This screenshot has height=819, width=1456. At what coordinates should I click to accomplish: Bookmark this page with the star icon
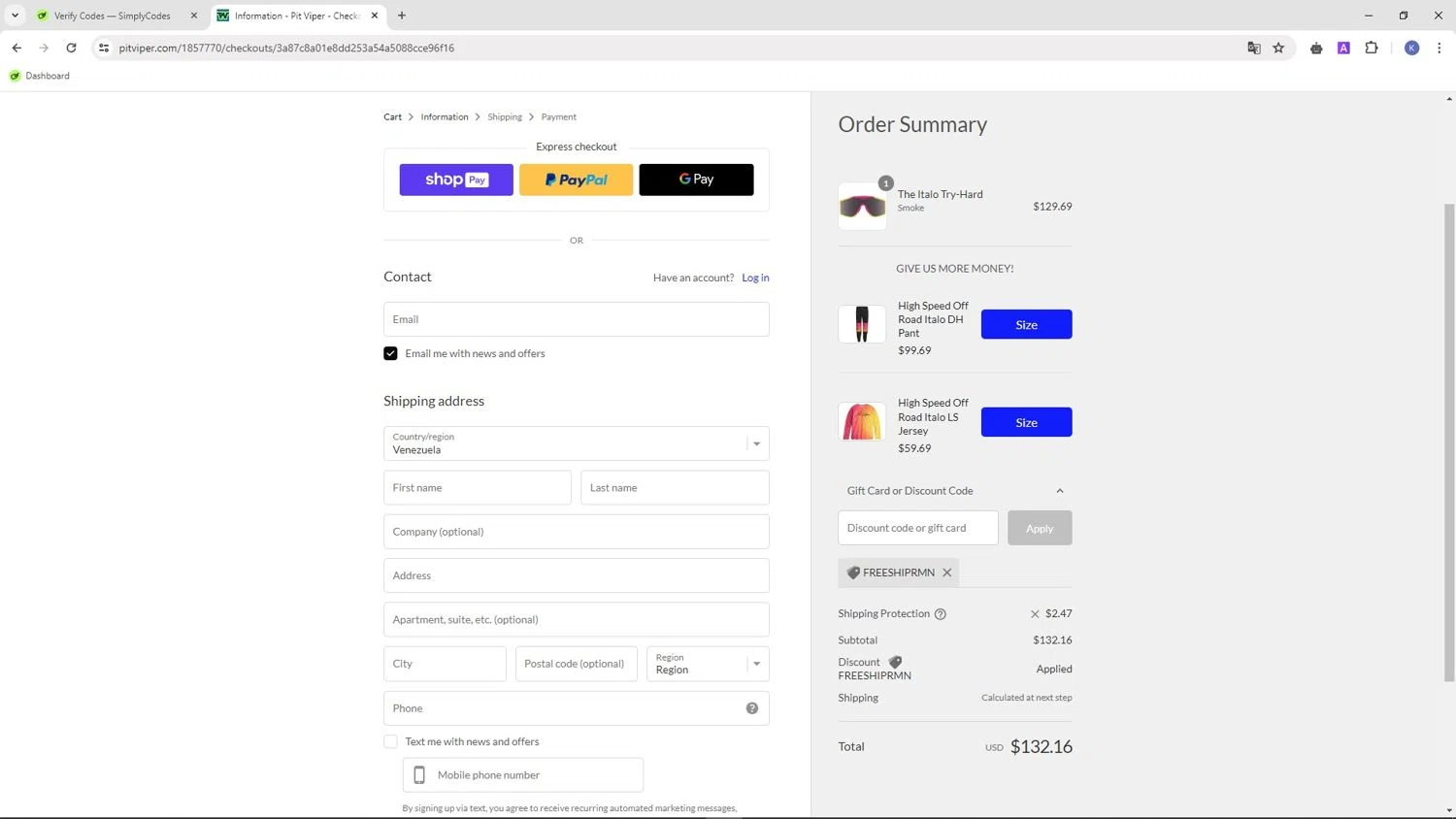tap(1278, 48)
